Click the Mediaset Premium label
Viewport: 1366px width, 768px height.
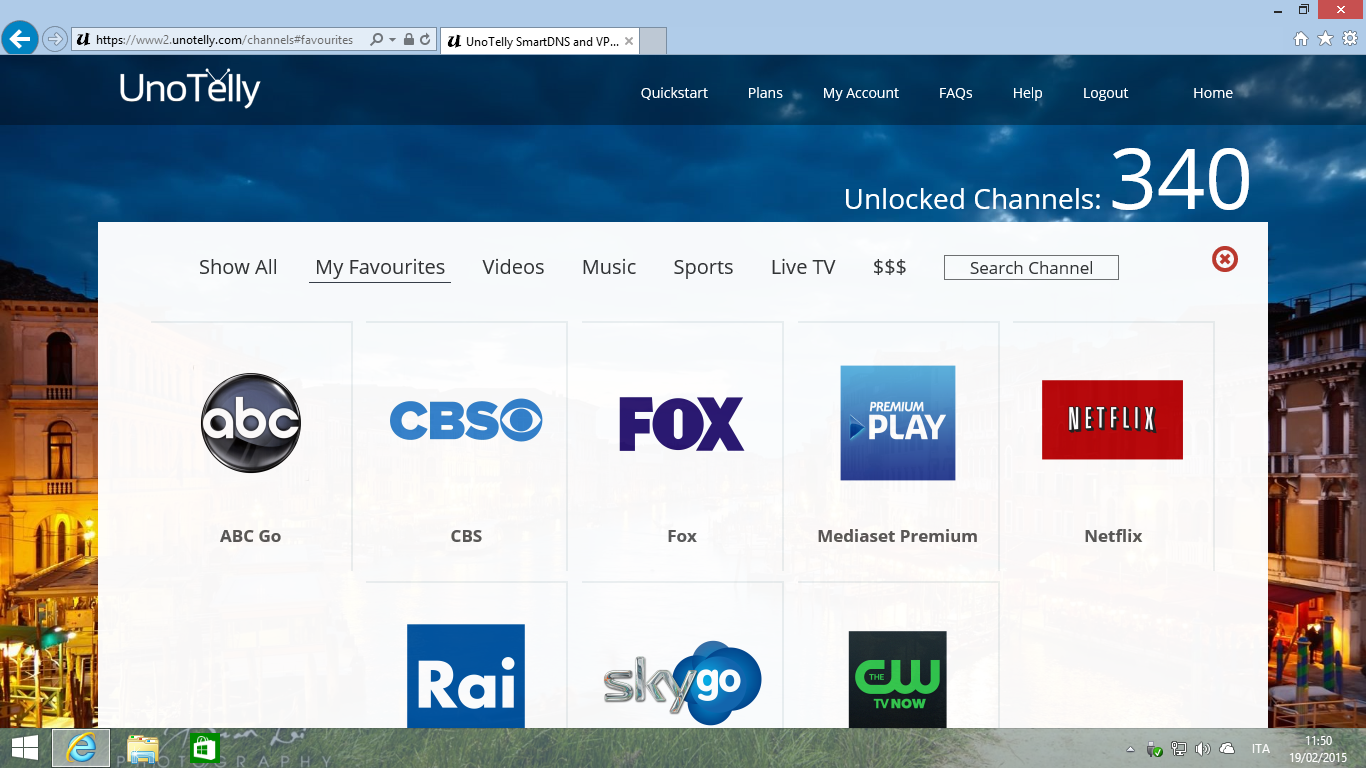(x=897, y=536)
